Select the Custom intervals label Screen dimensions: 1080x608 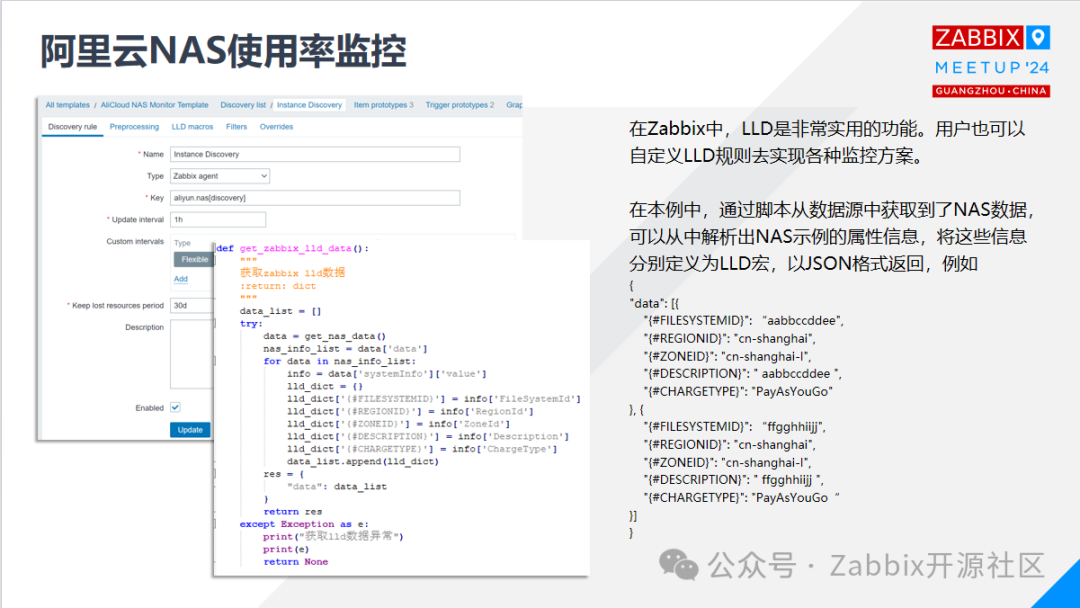click(x=135, y=242)
